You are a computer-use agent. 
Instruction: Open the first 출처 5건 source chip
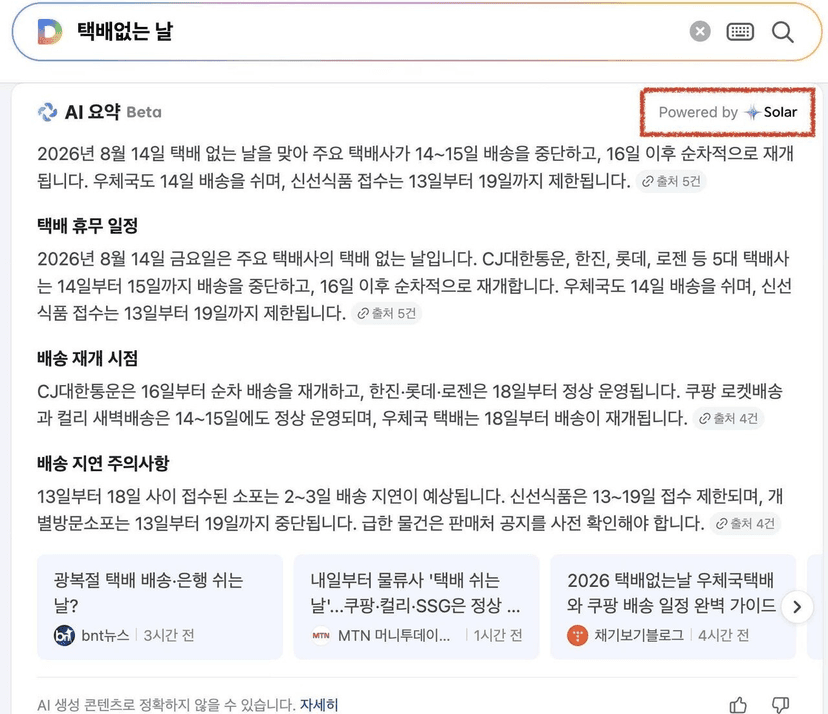tap(671, 181)
